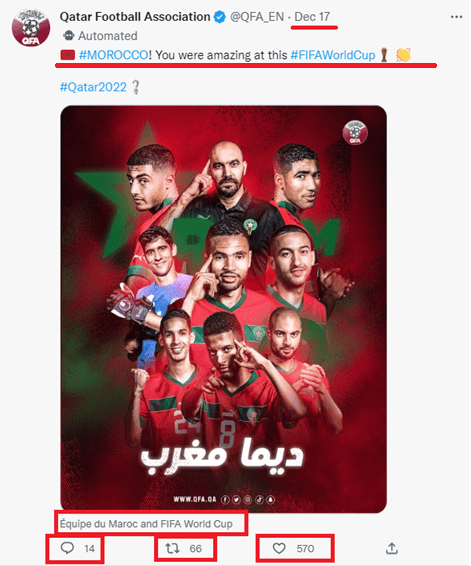Click the Équipe du Maroc and FIFA World Cup caption
471x566 pixels.
tap(146, 523)
